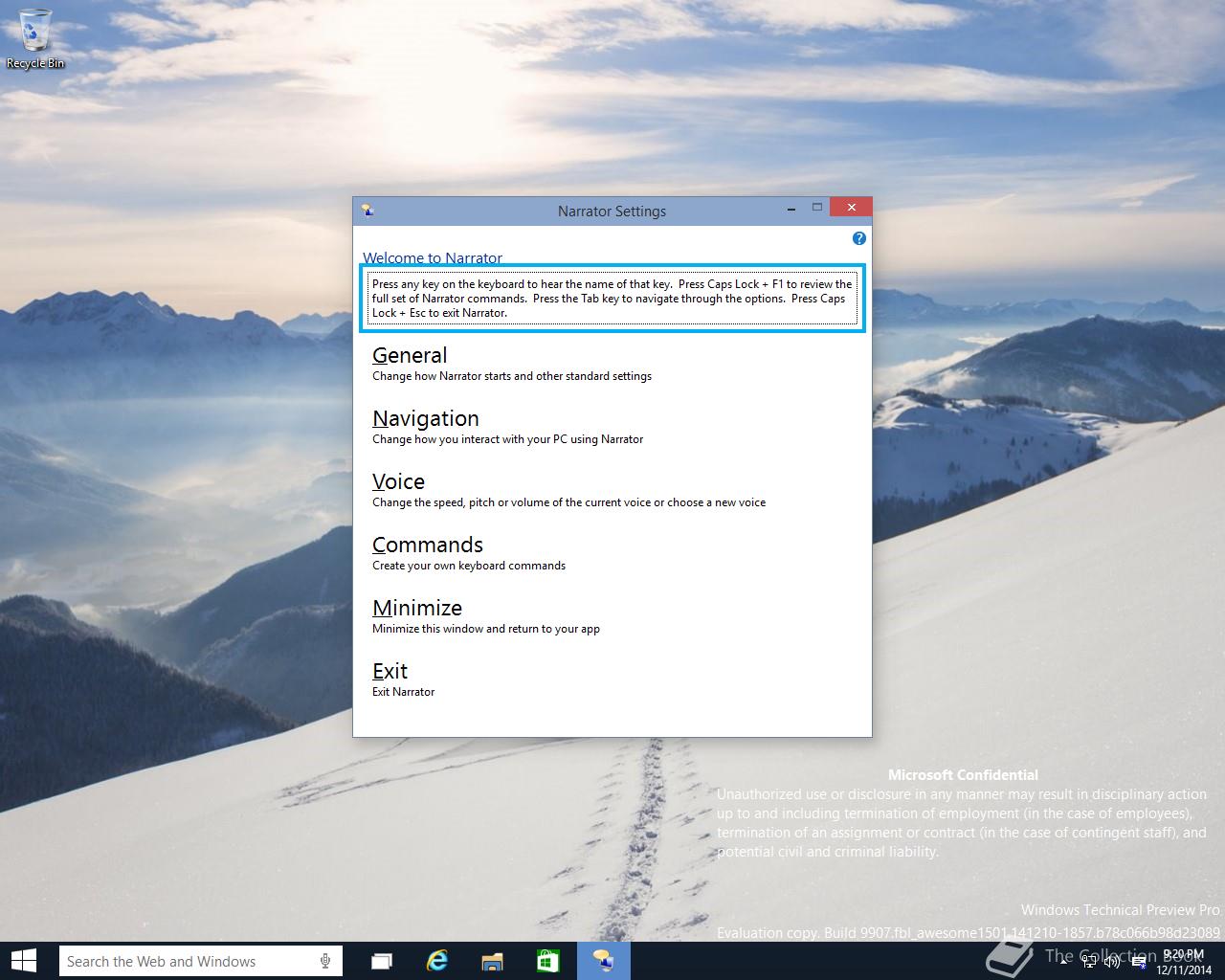Screen dimensions: 1225x980
Task: Click the Narrator taskbar button
Action: 604,961
